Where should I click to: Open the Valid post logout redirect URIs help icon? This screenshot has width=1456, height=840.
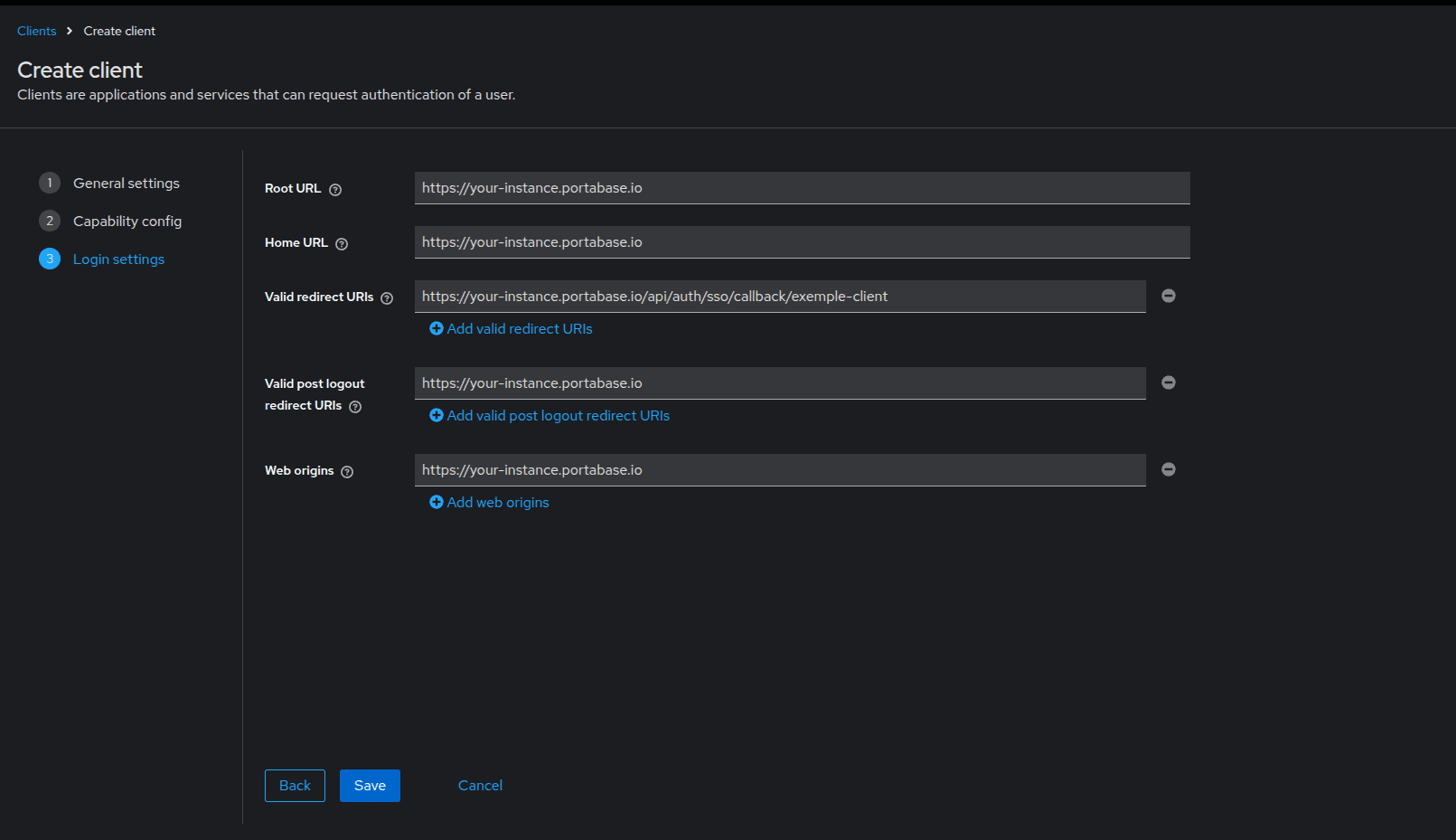pos(354,406)
